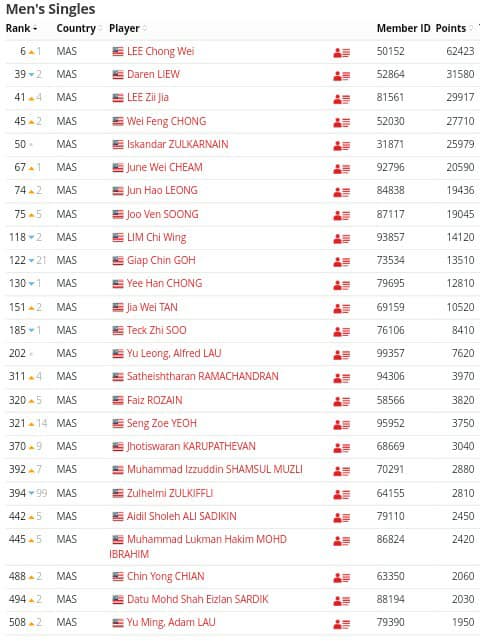
Task: Open profile card icon for Faiz ROZAIN
Action: click(341, 401)
